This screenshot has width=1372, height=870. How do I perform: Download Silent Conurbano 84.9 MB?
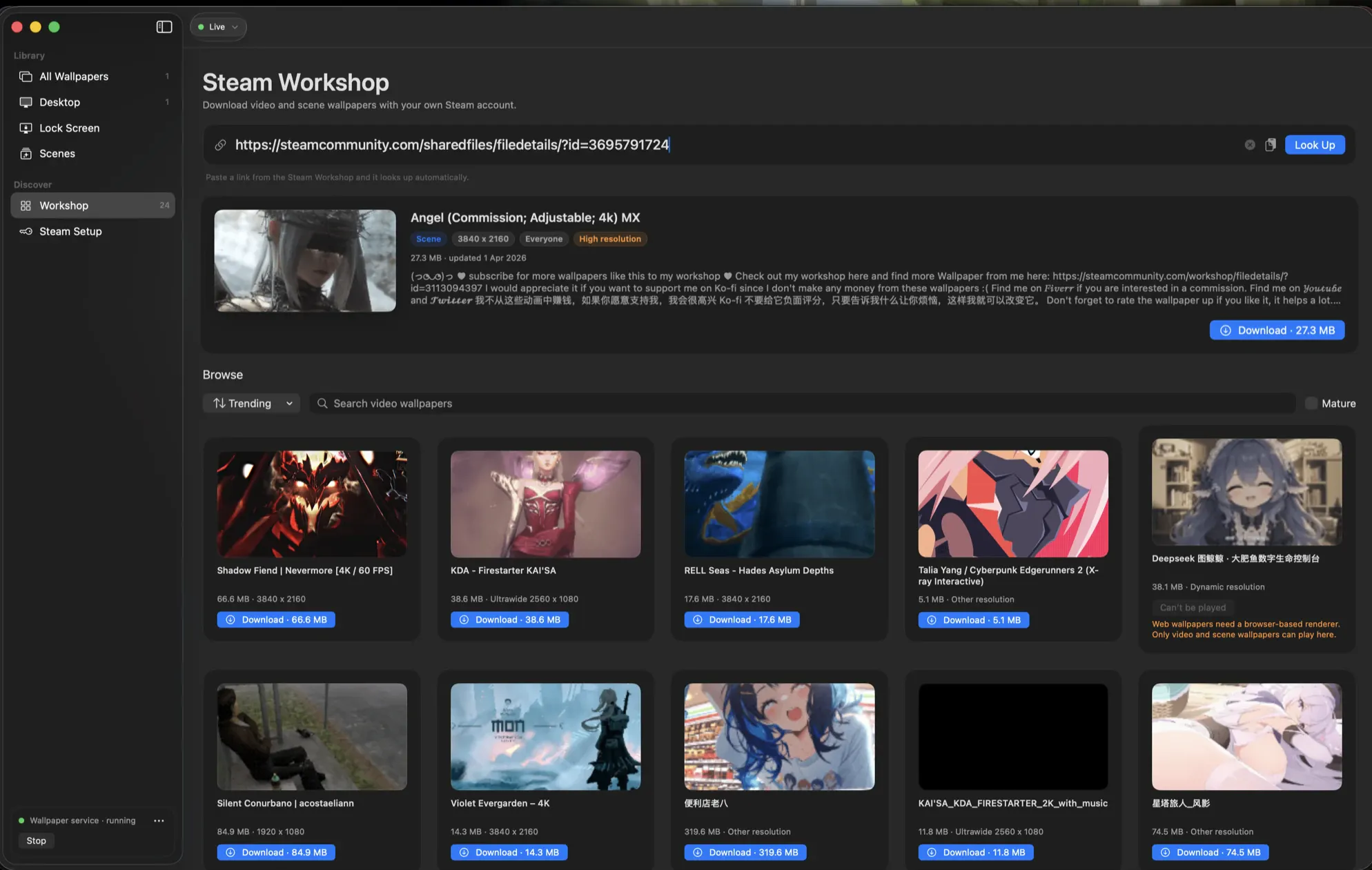point(276,852)
